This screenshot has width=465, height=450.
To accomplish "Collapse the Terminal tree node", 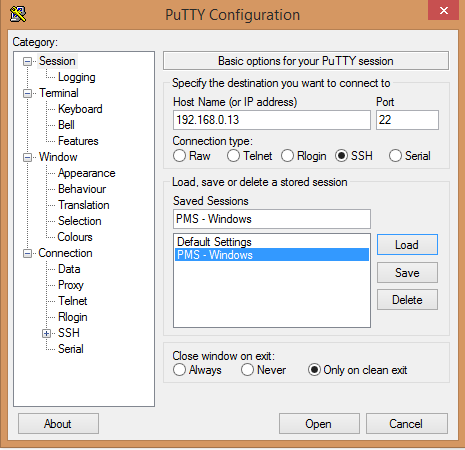I will 27,93.
